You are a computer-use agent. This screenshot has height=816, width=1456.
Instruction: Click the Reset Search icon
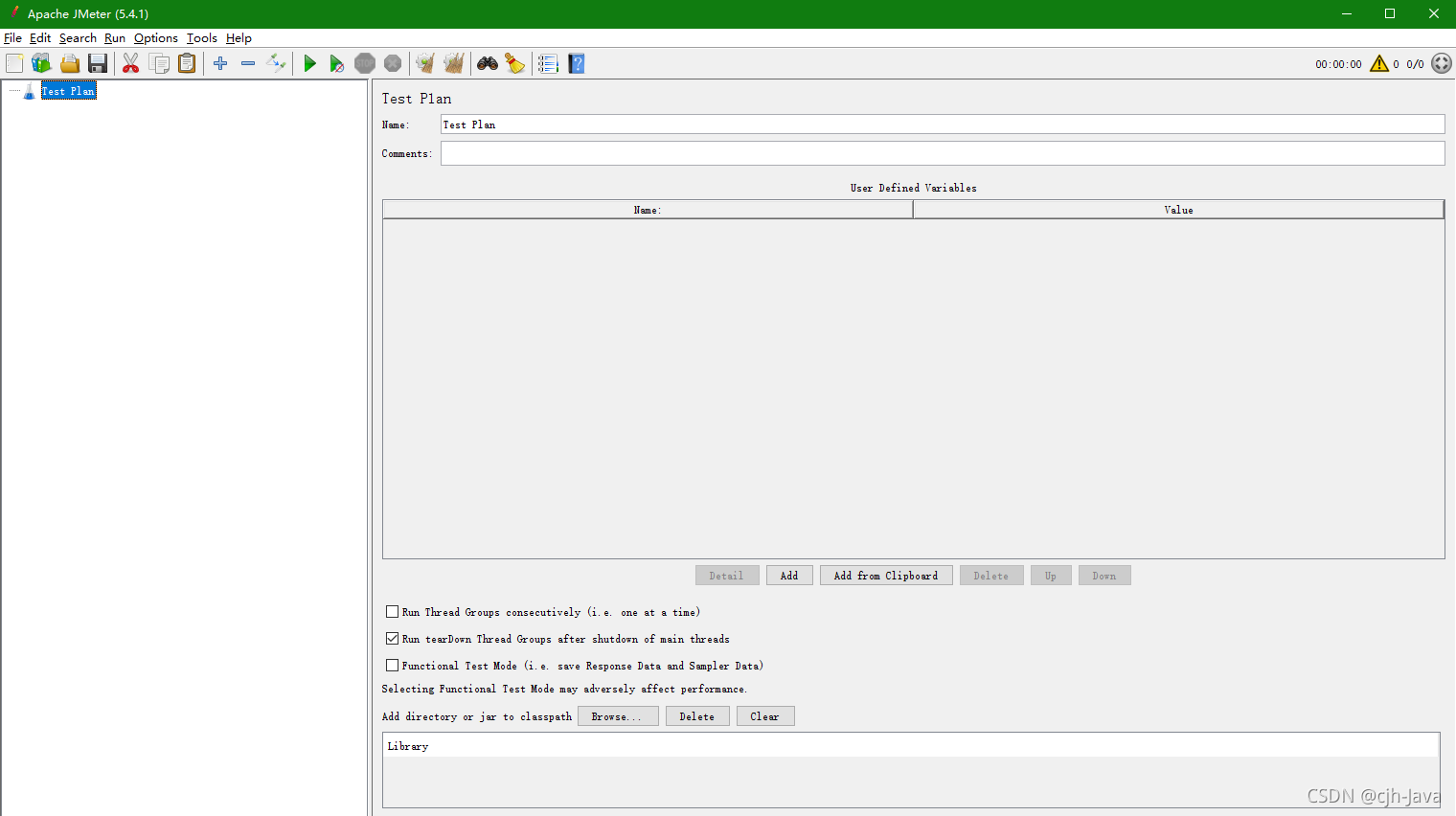515,63
